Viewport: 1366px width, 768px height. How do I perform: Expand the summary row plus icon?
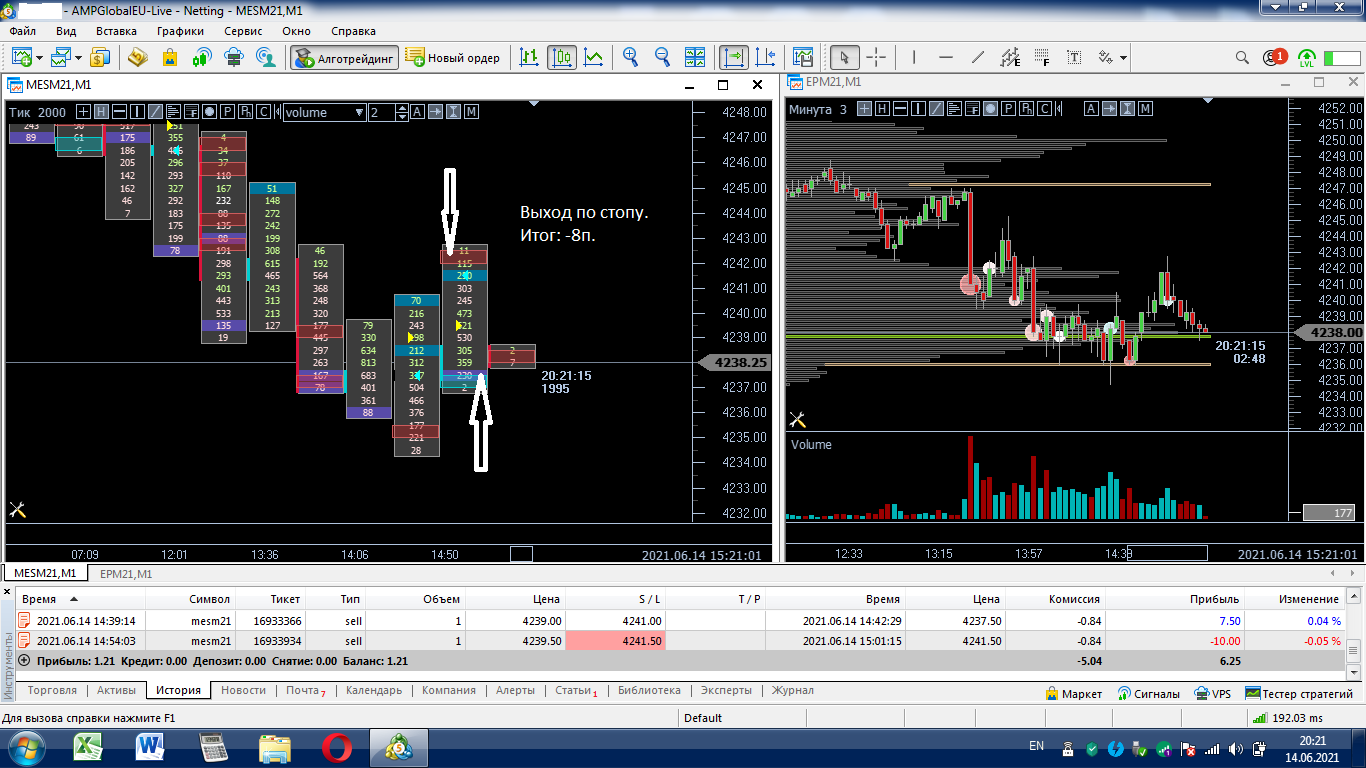point(24,661)
